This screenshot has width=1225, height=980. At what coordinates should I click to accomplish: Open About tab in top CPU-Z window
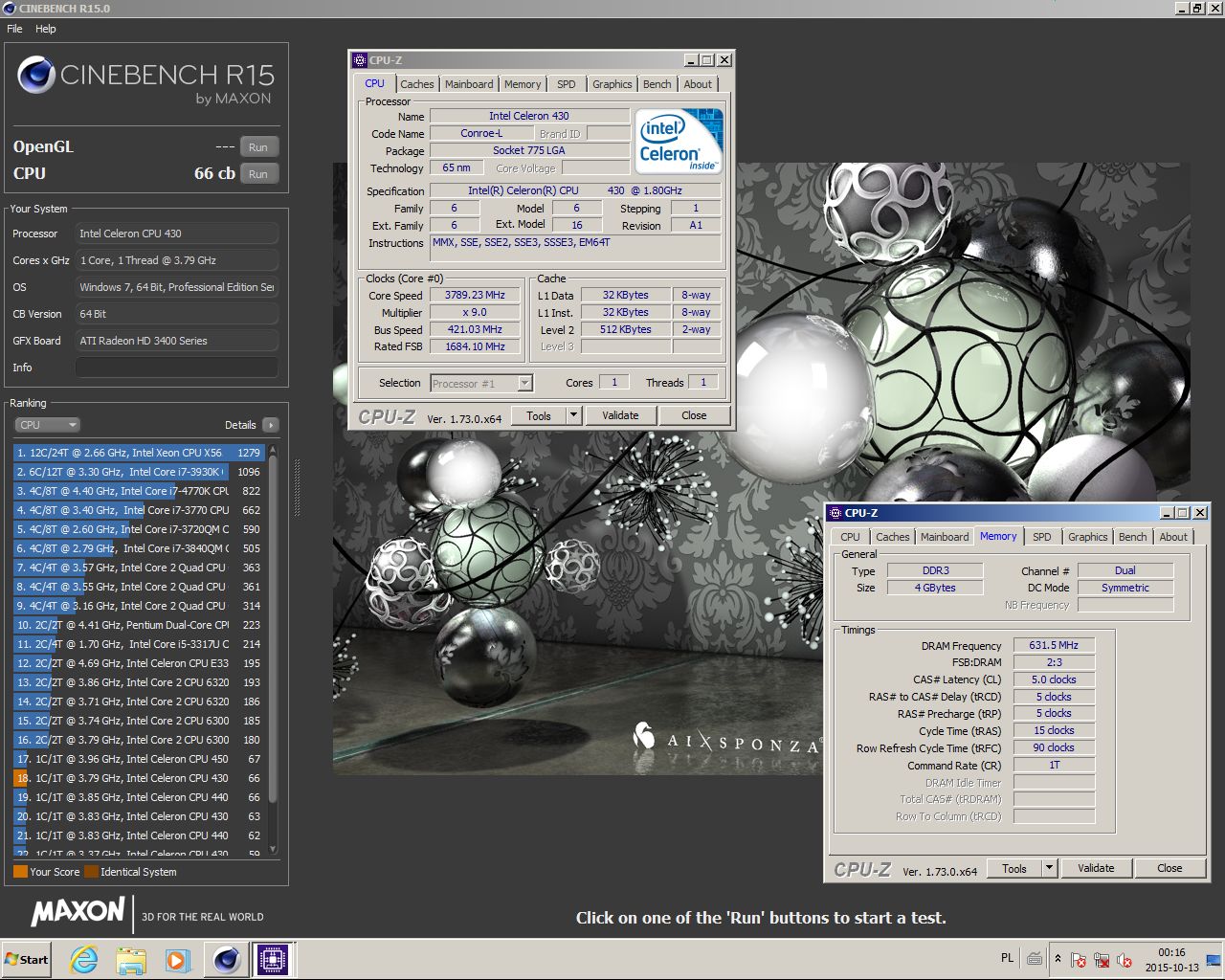point(698,84)
